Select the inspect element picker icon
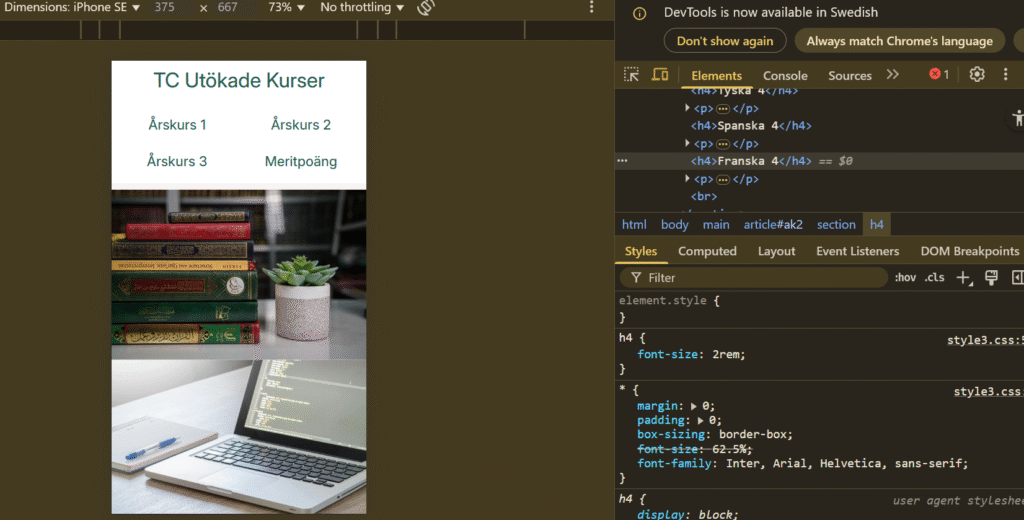The image size is (1024, 520). point(631,74)
